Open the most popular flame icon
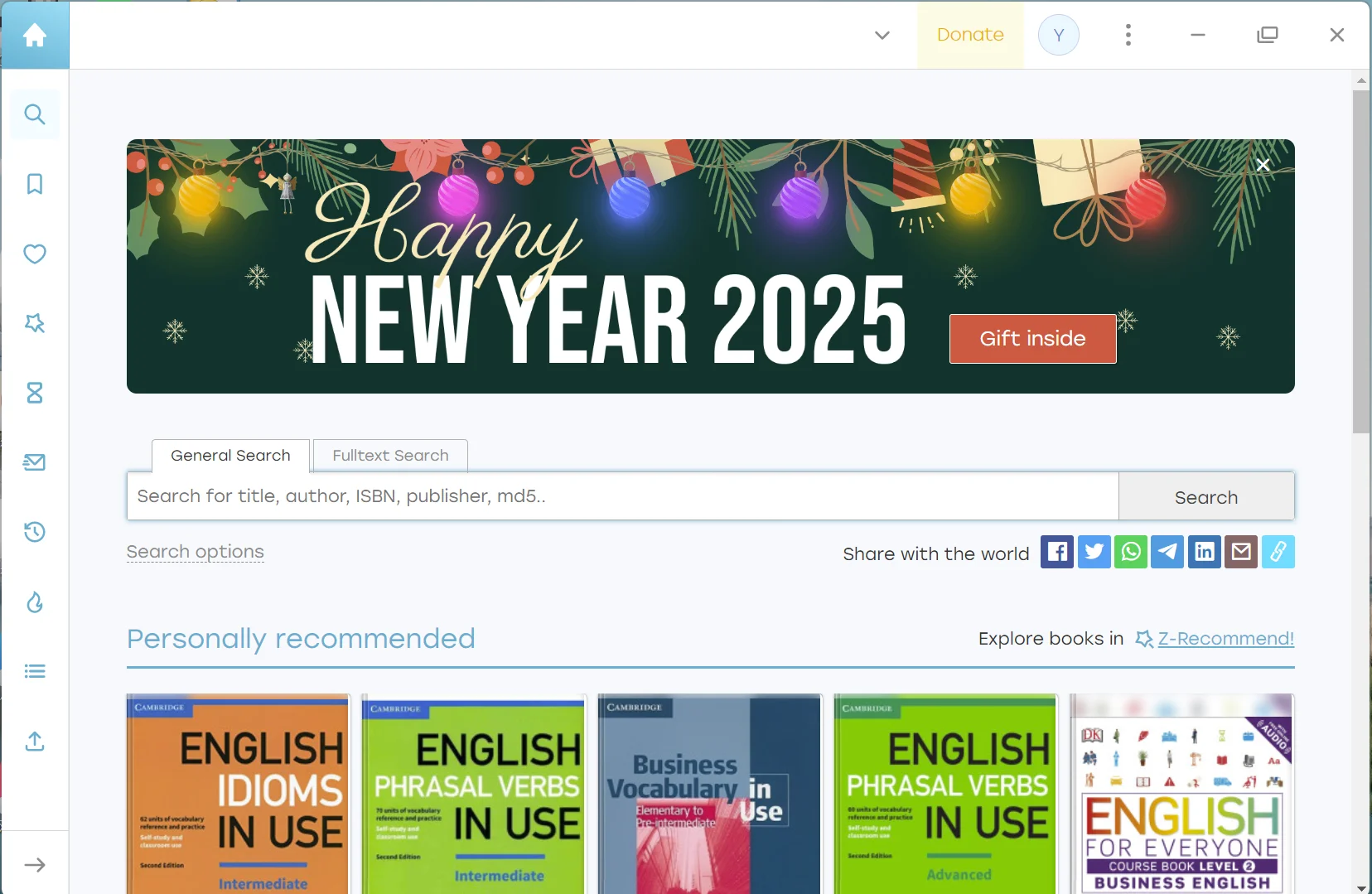This screenshot has height=894, width=1372. (x=35, y=602)
